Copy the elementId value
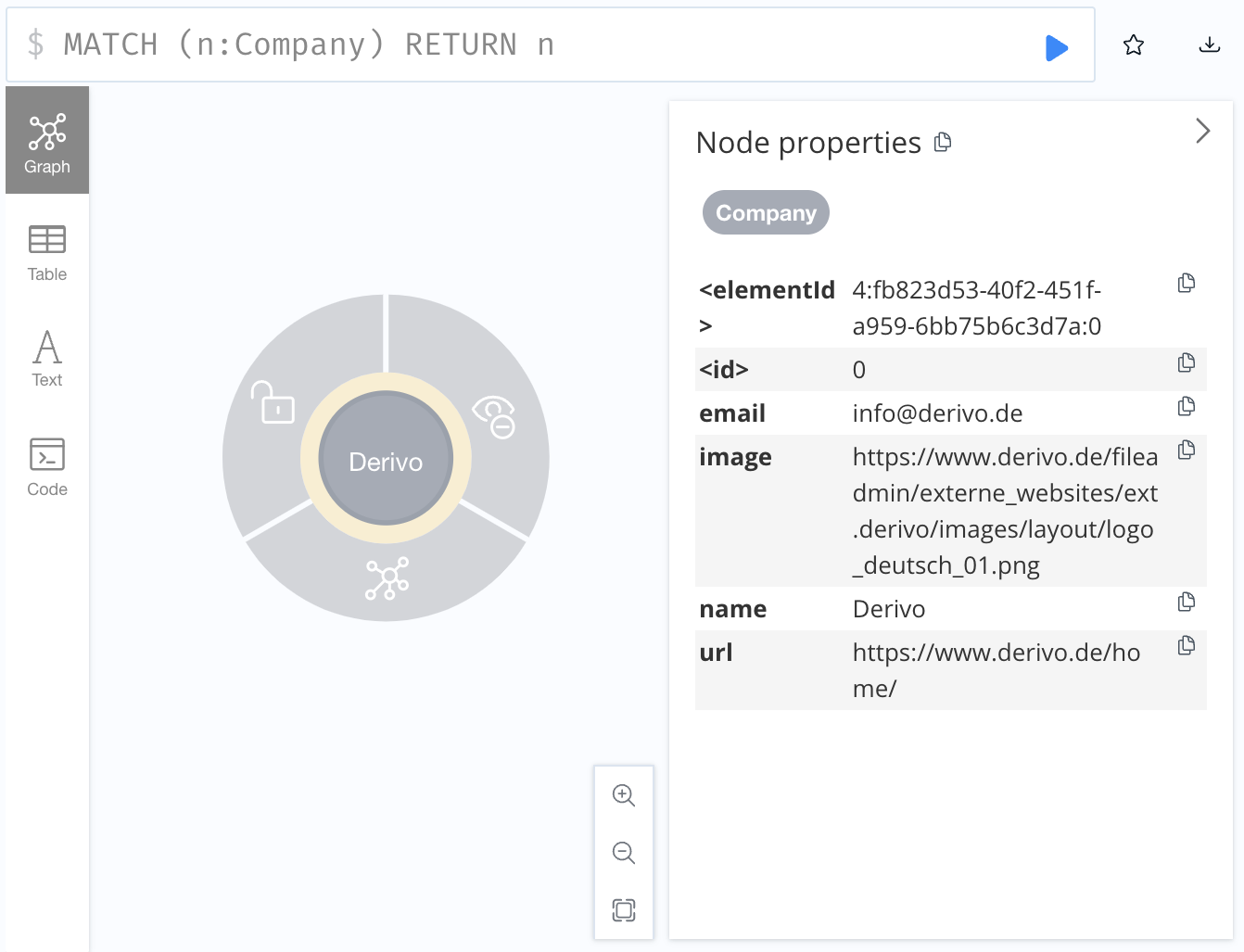Viewport: 1244px width, 952px height. (x=1186, y=284)
